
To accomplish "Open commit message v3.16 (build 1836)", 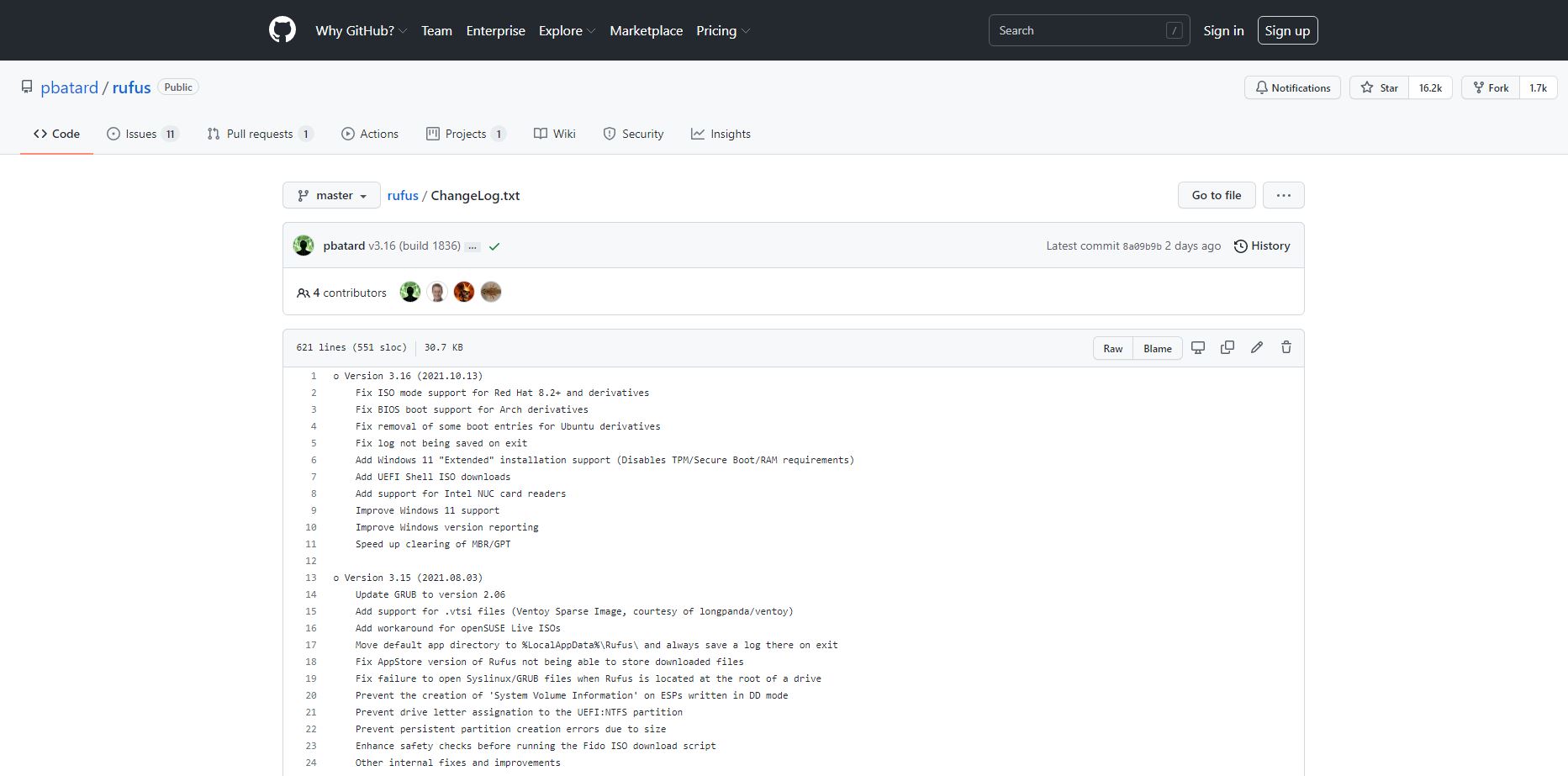I will (414, 245).
